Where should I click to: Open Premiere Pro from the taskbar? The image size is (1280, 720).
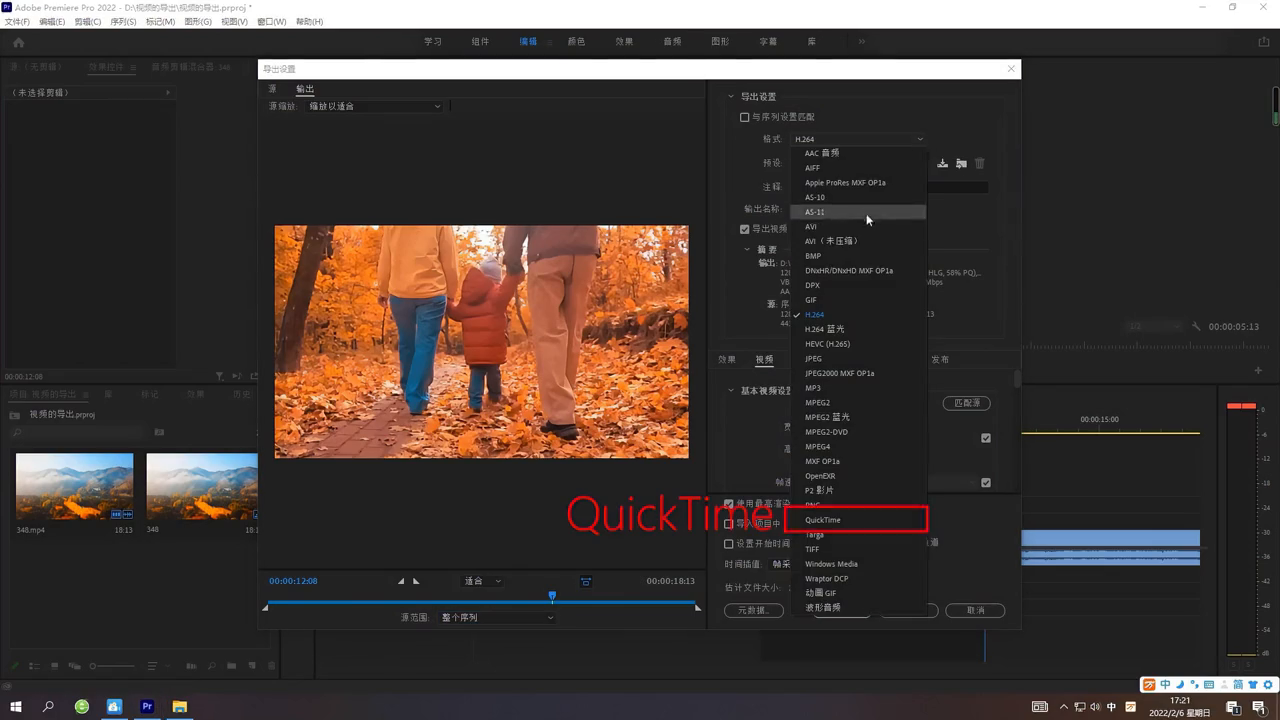pos(146,706)
